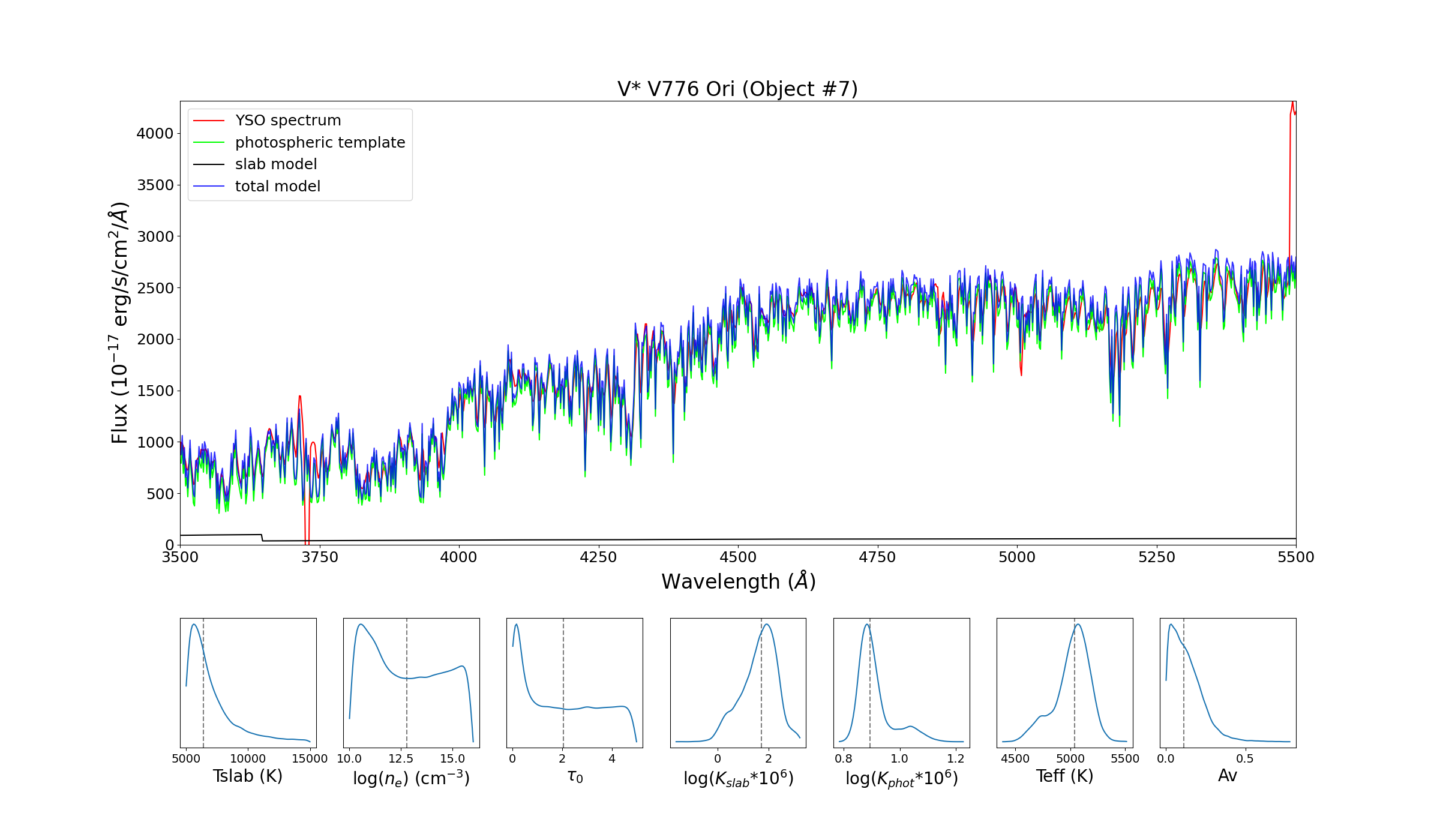Click the black slab model legend line
This screenshot has height=840, width=1440.
tap(208, 164)
